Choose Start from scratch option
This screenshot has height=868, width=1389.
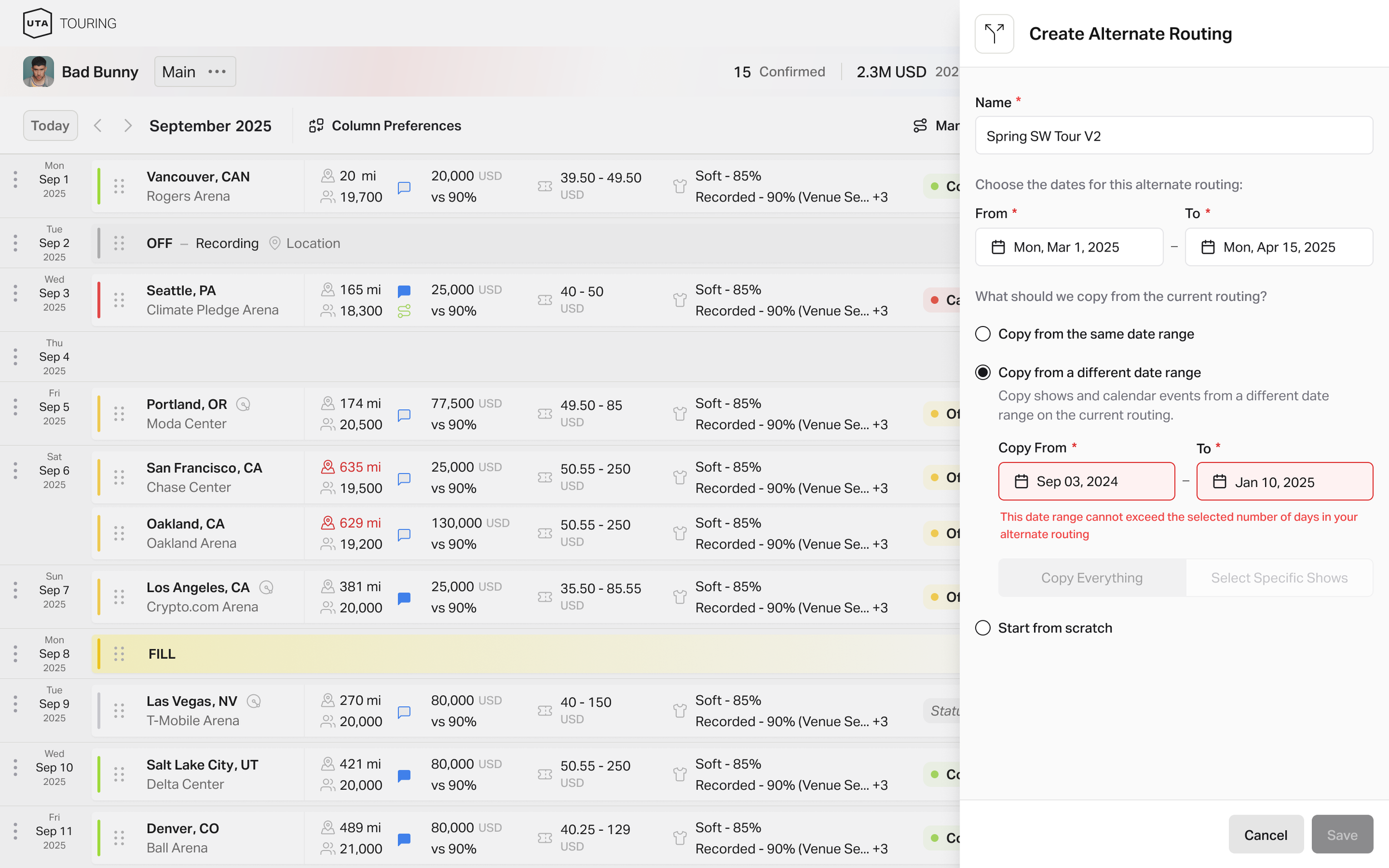[982, 628]
